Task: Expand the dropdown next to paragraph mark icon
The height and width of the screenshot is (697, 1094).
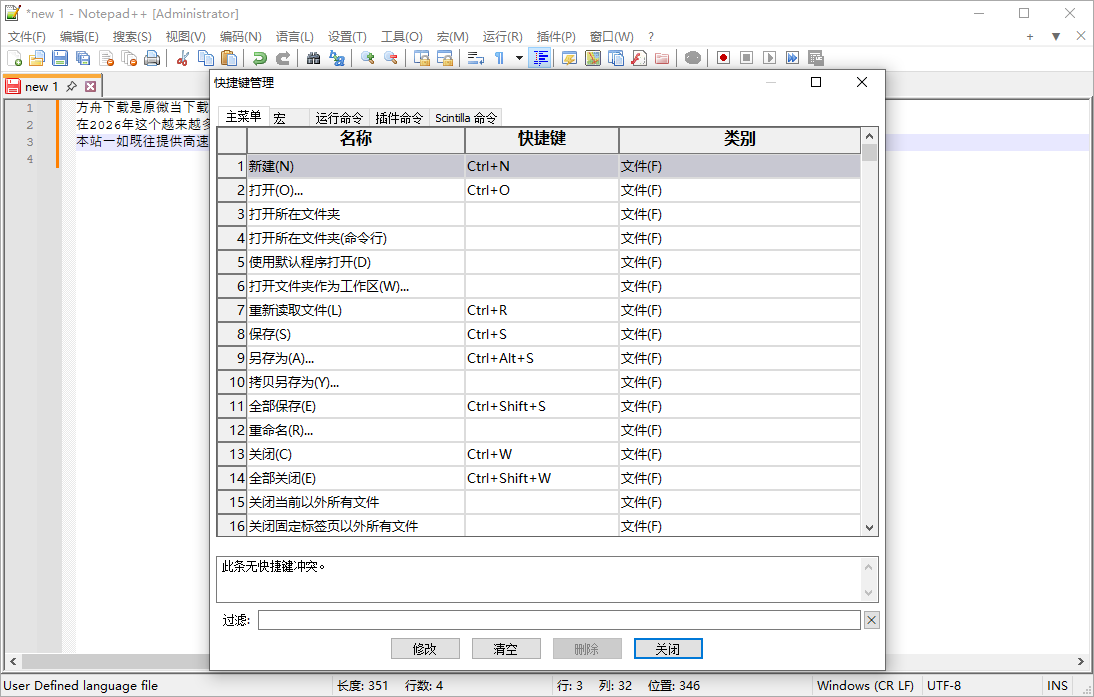Action: 517,58
